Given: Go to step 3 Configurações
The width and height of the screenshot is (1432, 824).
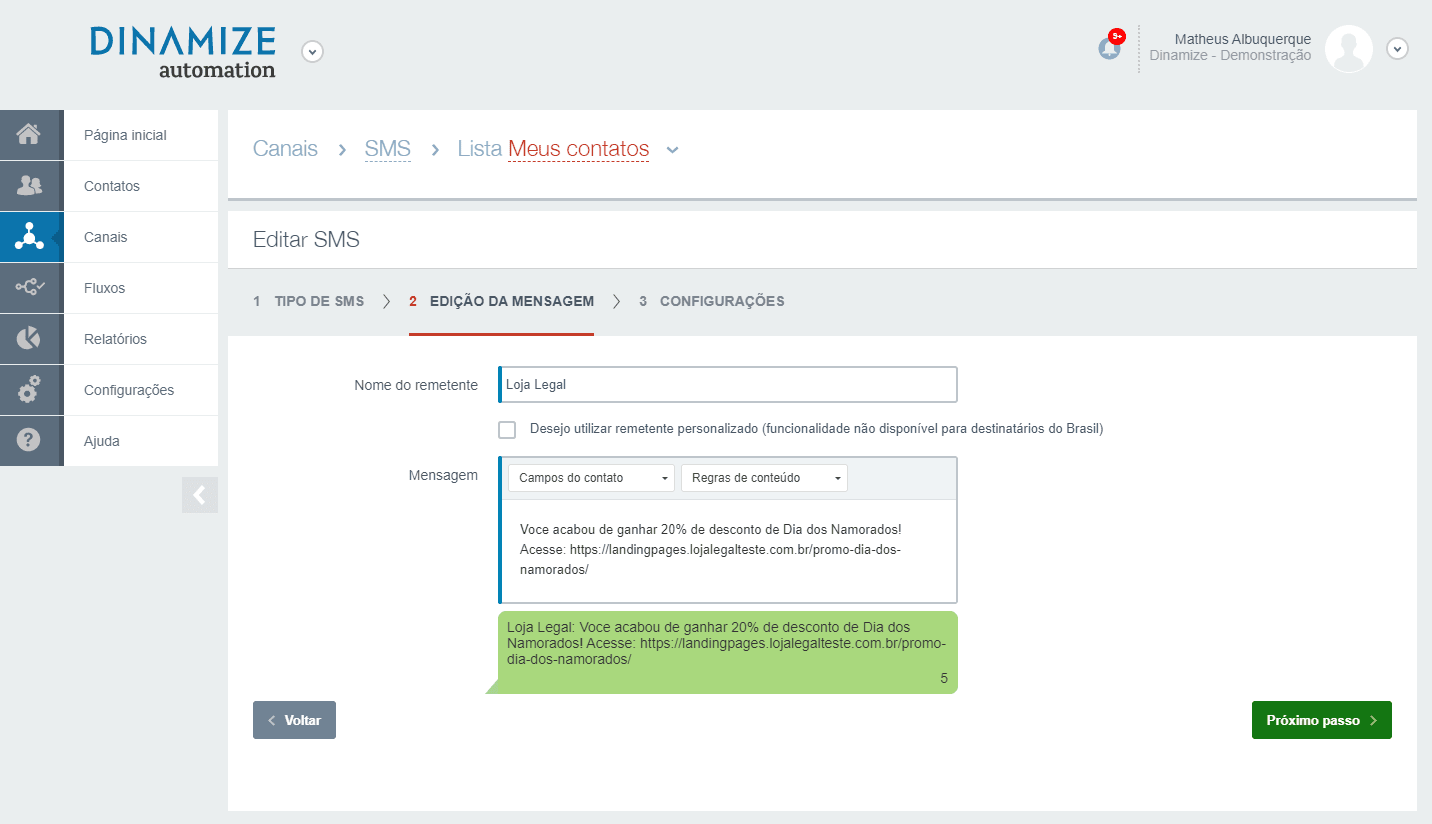Looking at the screenshot, I should point(712,301).
